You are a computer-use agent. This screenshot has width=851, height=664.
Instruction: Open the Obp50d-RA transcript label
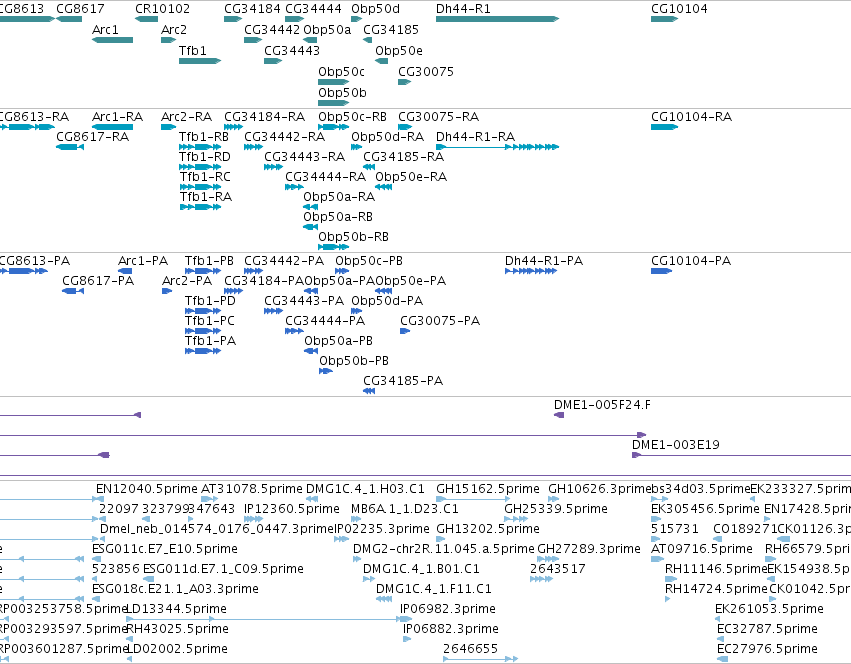388,137
